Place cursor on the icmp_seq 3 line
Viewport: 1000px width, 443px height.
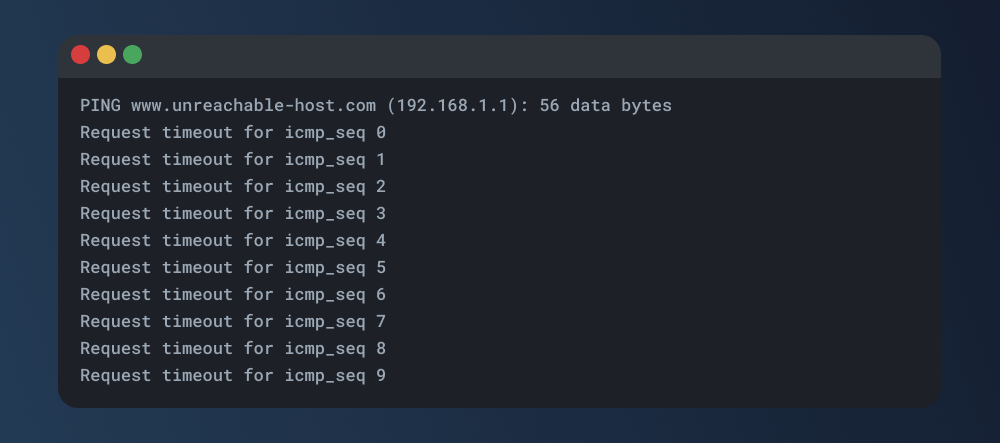point(232,213)
